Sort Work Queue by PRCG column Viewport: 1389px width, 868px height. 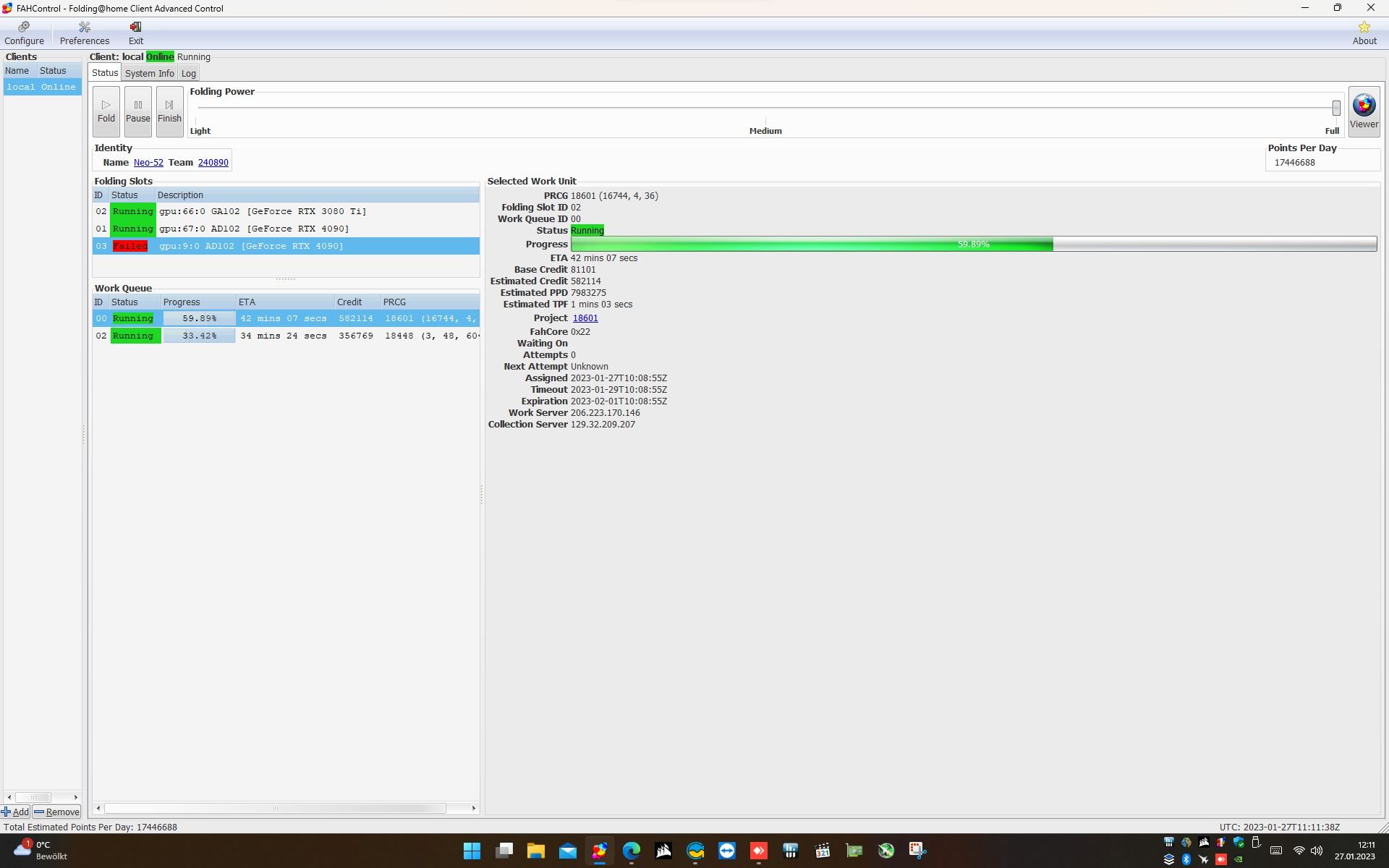430,302
